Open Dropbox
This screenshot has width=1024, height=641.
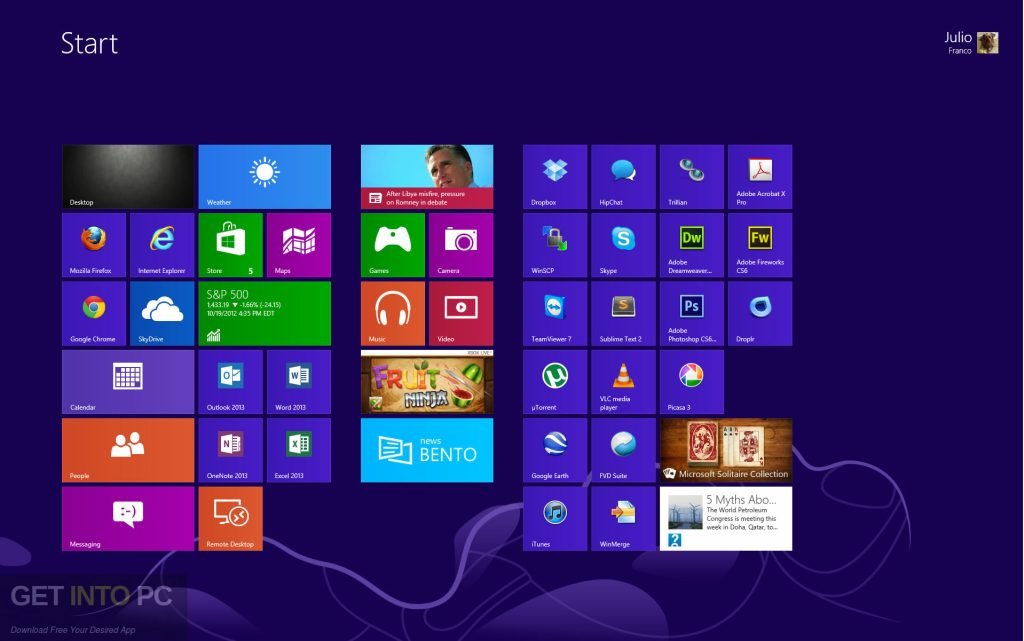554,177
